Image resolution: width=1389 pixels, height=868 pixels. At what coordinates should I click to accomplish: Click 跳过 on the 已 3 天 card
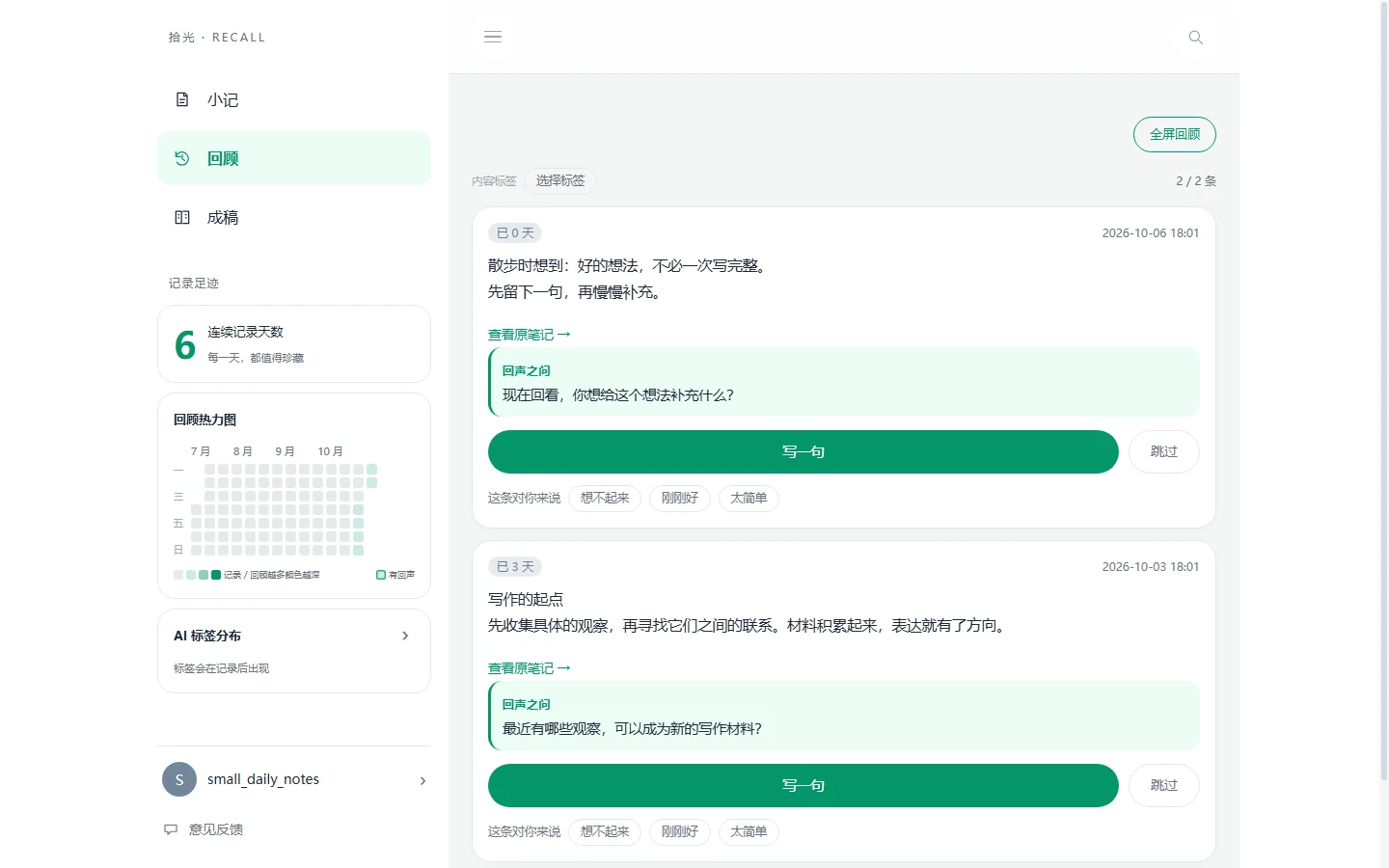[1164, 785]
